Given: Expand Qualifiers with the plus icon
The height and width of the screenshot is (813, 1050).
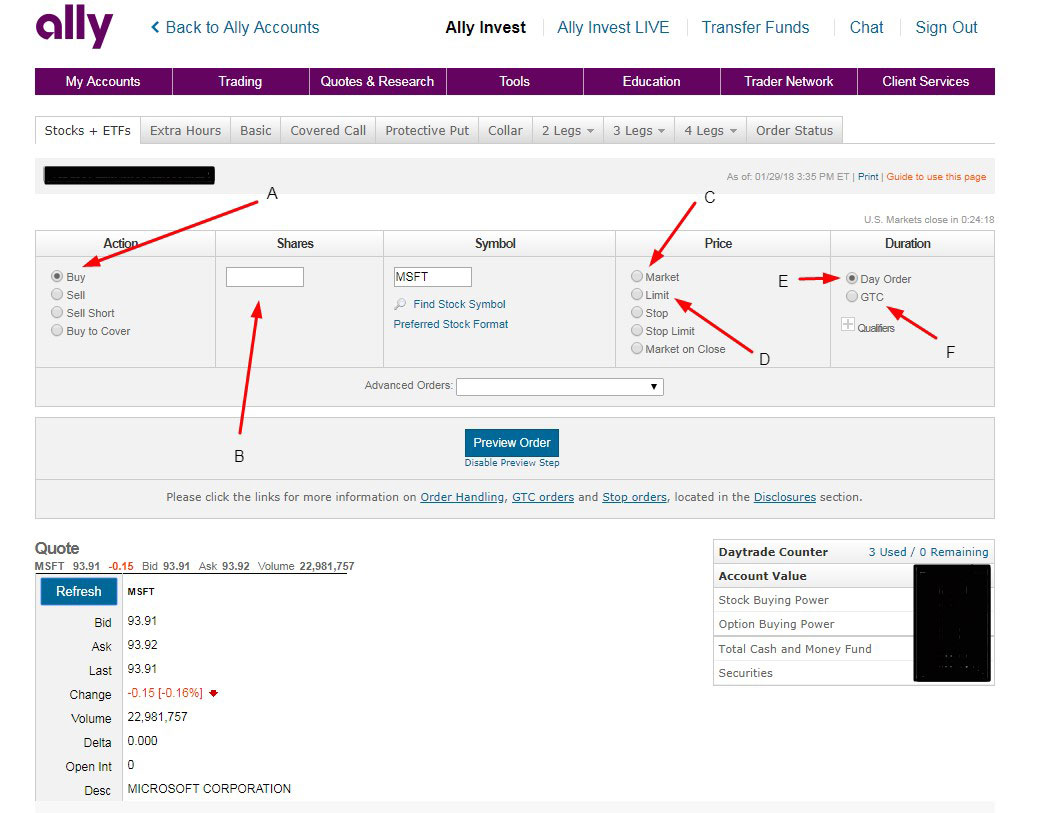Looking at the screenshot, I should [848, 325].
